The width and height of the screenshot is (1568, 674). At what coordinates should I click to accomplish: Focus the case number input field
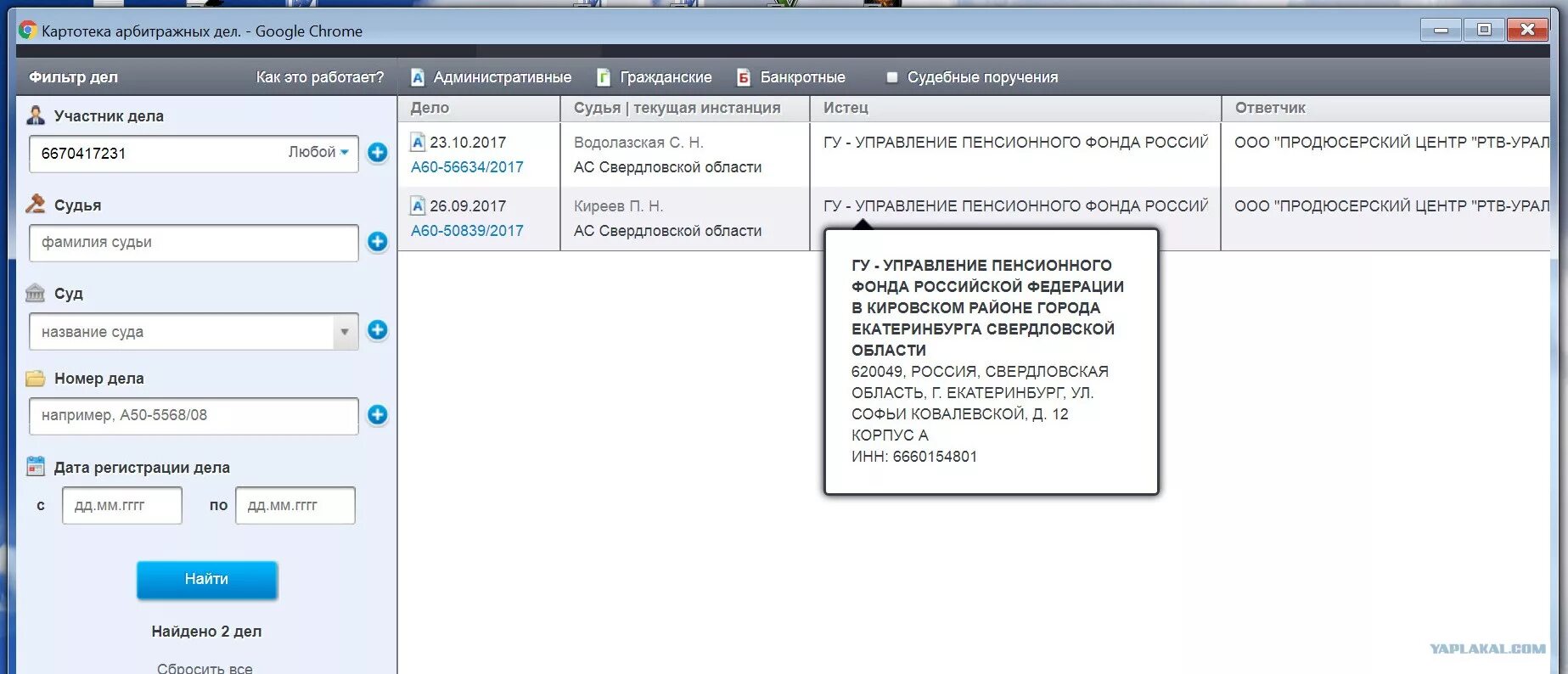(x=194, y=416)
